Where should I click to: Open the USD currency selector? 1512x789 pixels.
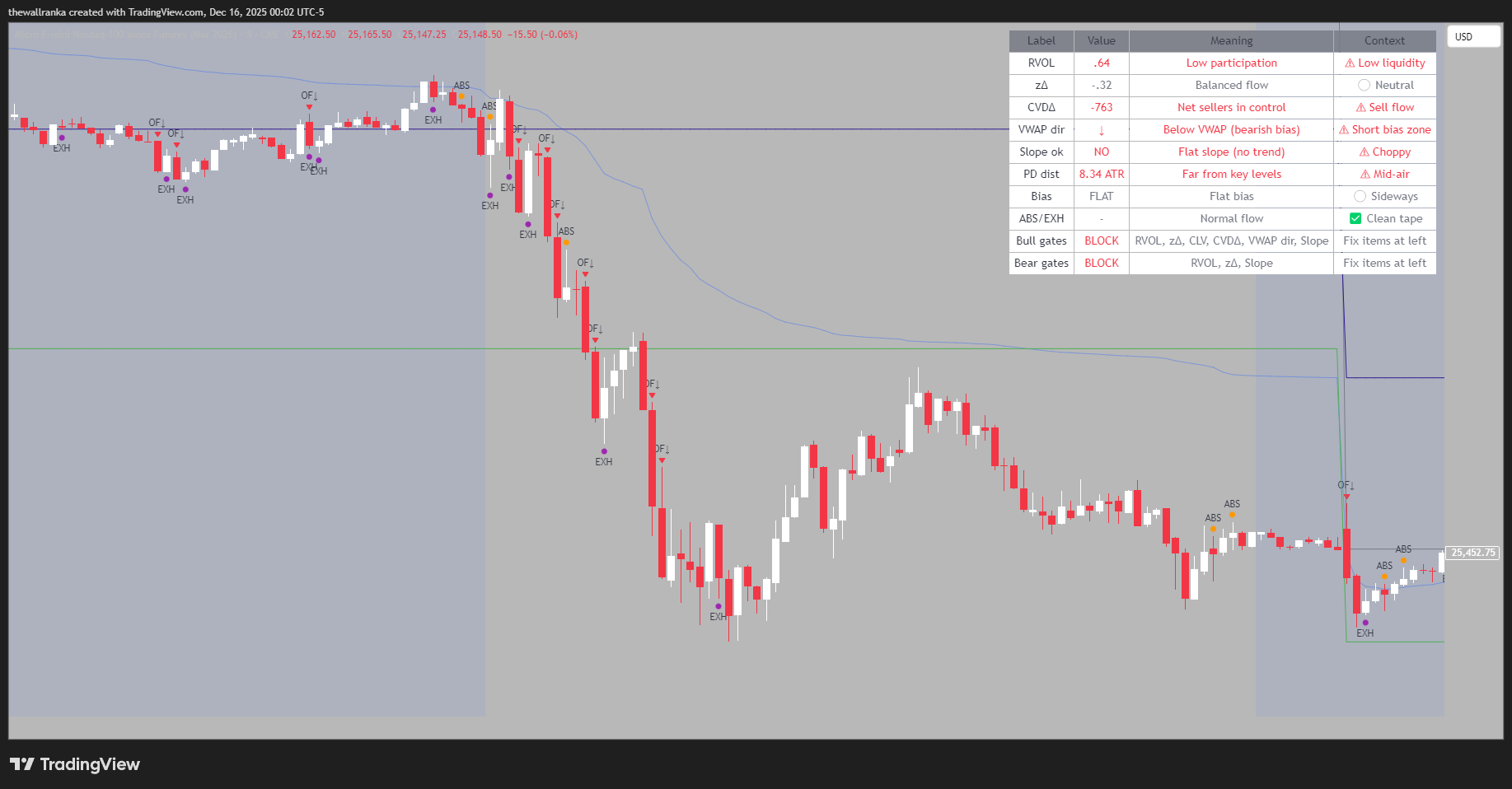1473,37
